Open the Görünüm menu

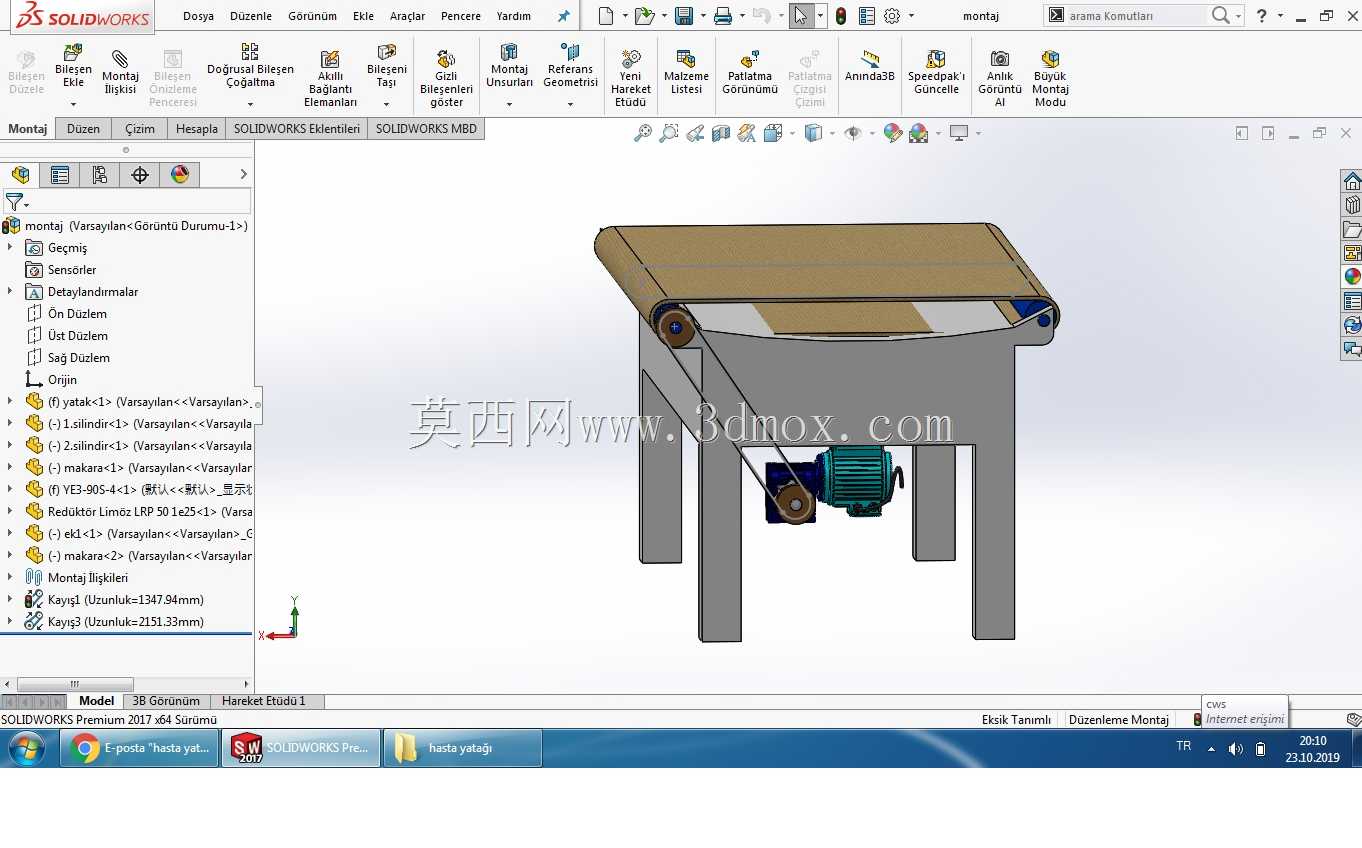[x=312, y=16]
